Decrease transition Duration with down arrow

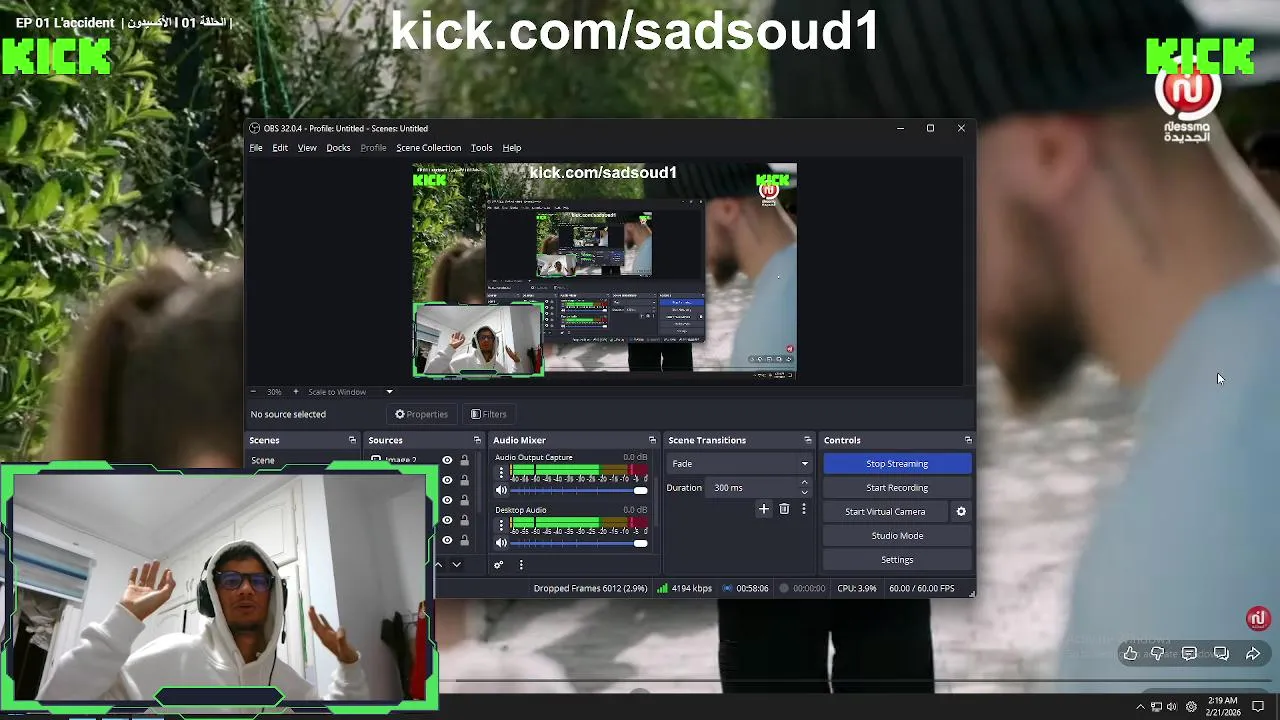coord(804,492)
